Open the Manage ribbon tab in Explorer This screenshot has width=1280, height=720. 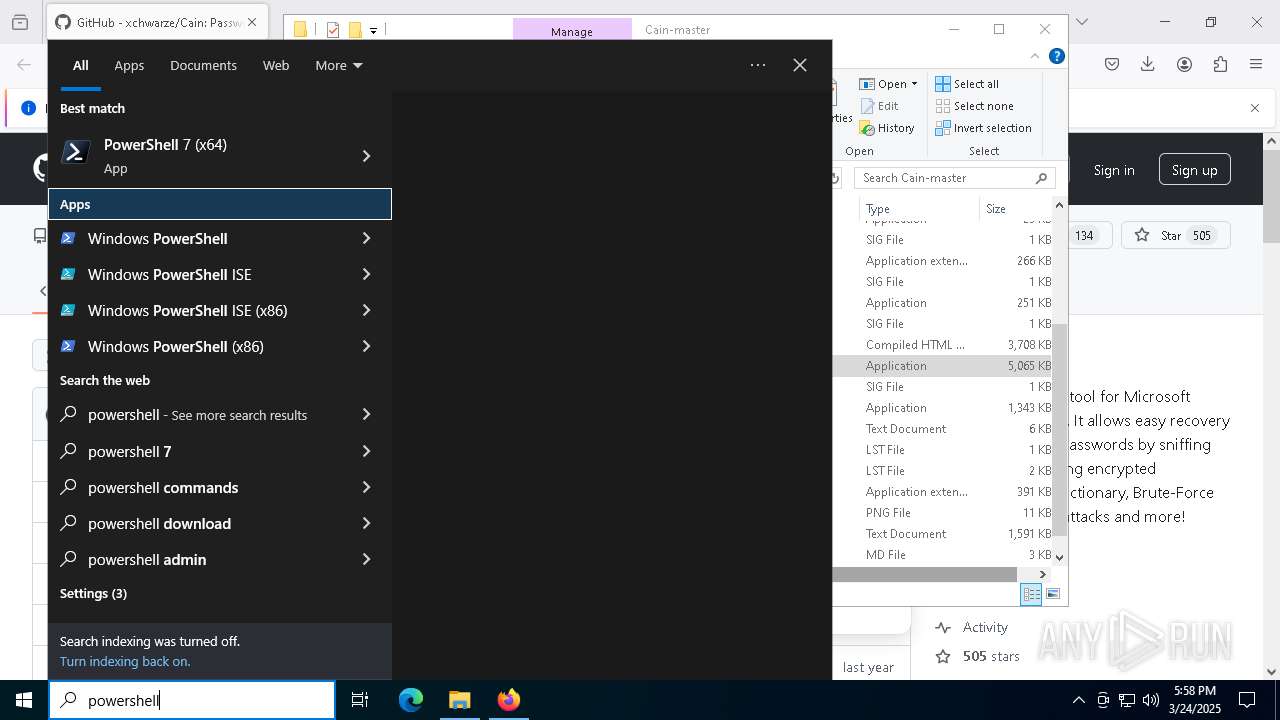572,31
